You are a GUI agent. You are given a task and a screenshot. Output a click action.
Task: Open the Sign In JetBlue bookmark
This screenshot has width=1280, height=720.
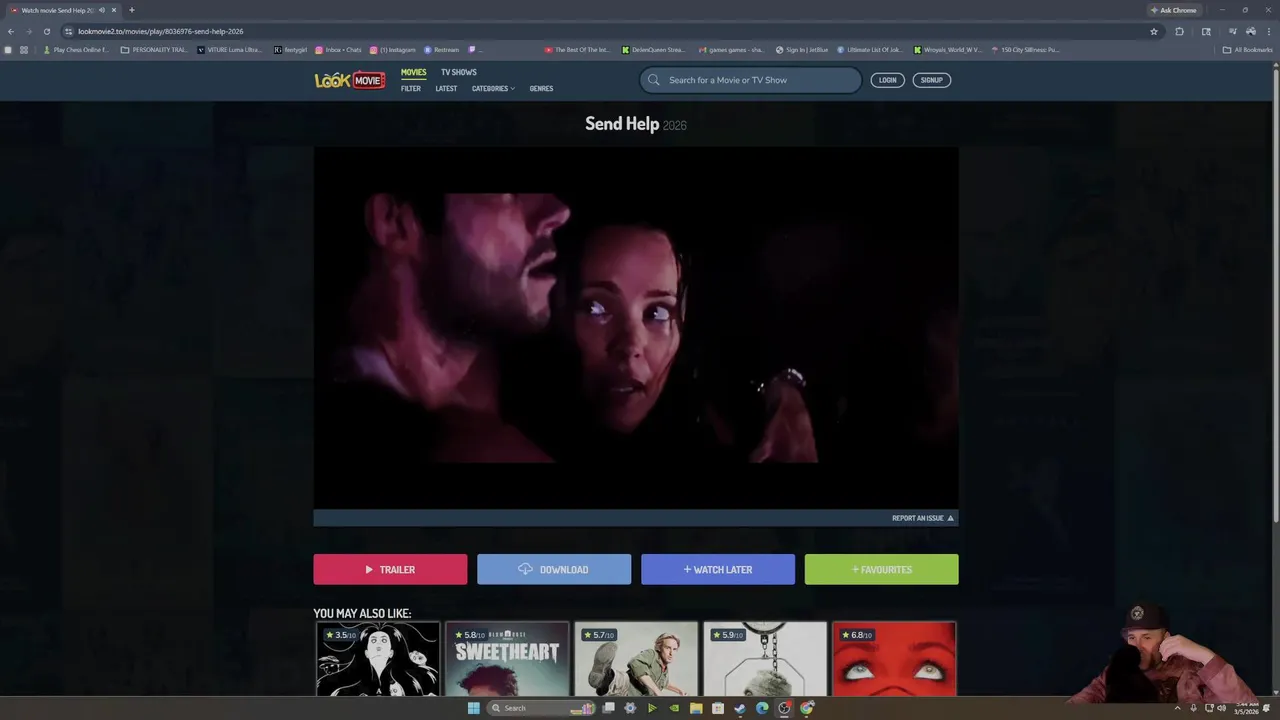[x=802, y=49]
